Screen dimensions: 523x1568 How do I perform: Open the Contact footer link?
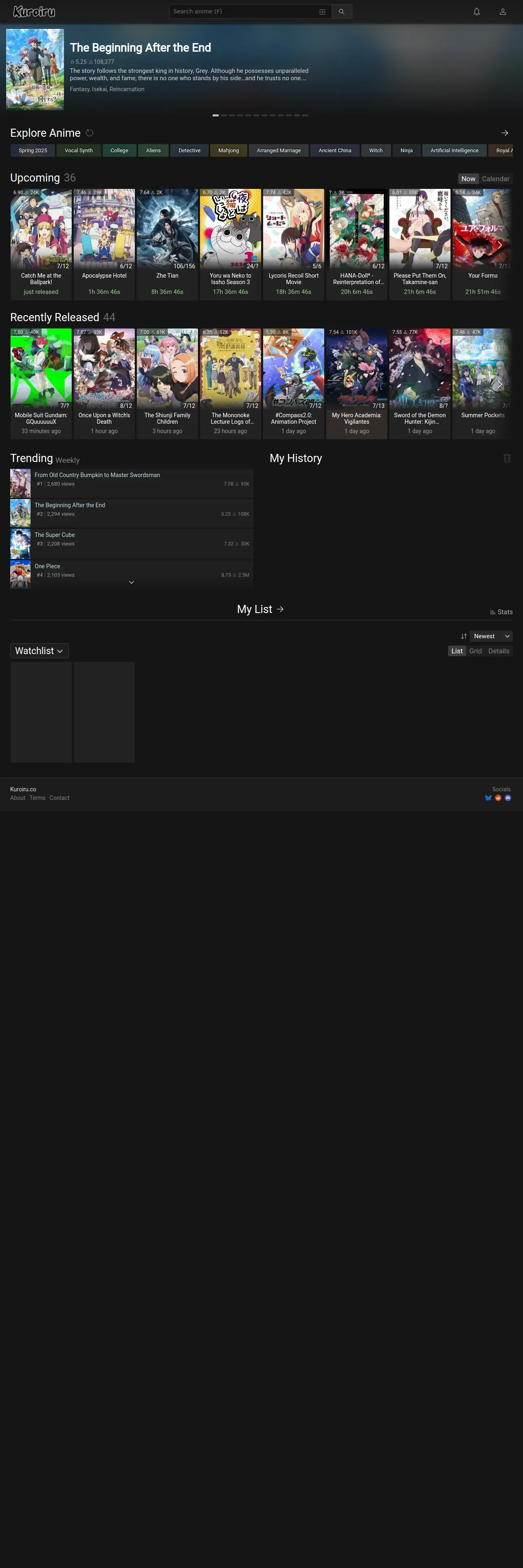59,798
